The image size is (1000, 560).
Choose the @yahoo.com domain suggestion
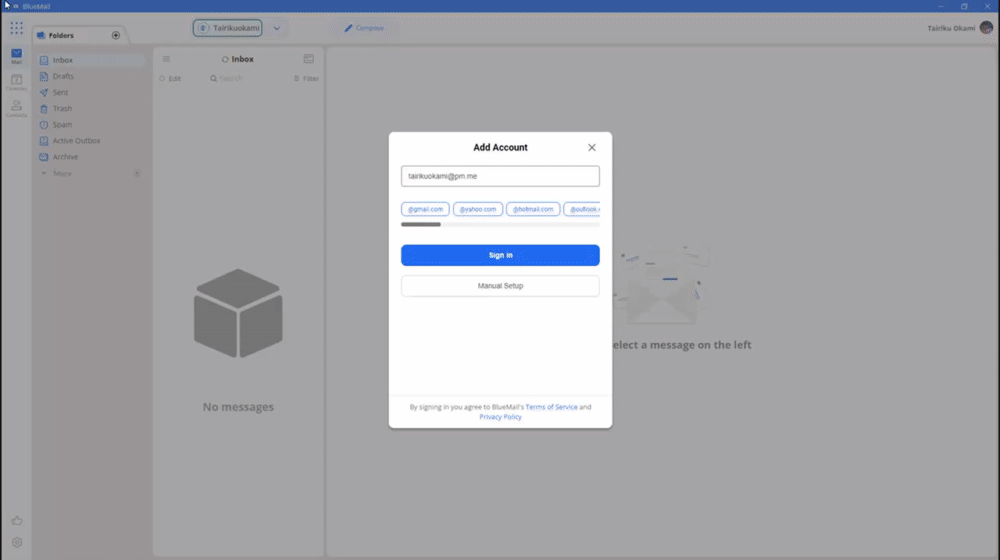point(478,209)
